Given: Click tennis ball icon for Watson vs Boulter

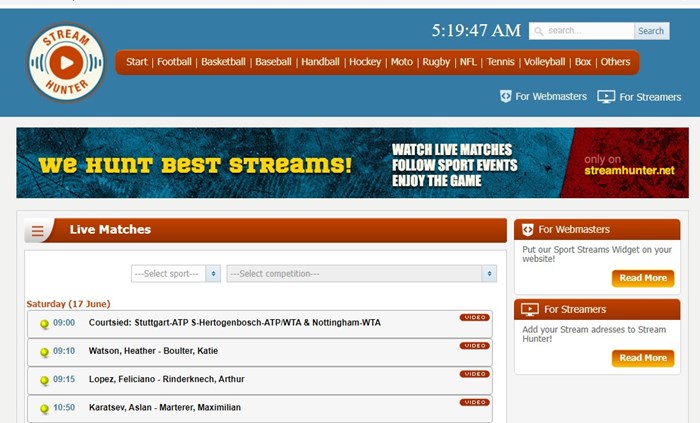Looking at the screenshot, I should 44,352.
